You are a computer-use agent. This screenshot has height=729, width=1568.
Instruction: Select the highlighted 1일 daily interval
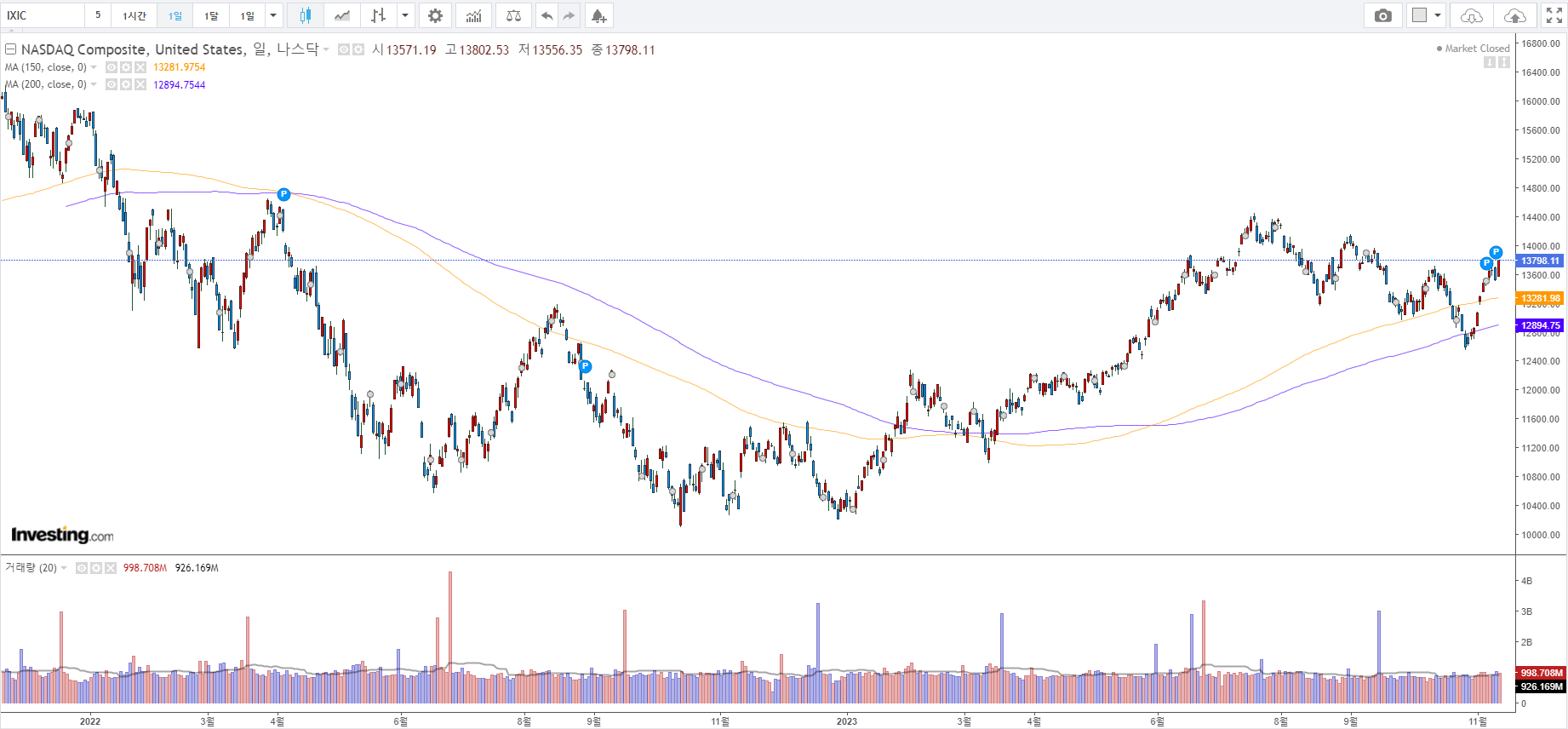[x=175, y=15]
